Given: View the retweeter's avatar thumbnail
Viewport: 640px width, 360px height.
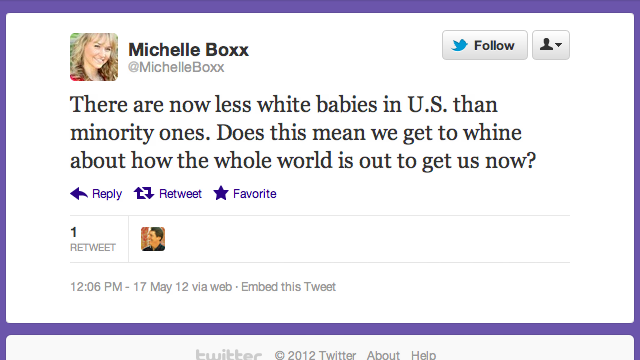Looking at the screenshot, I should point(153,239).
